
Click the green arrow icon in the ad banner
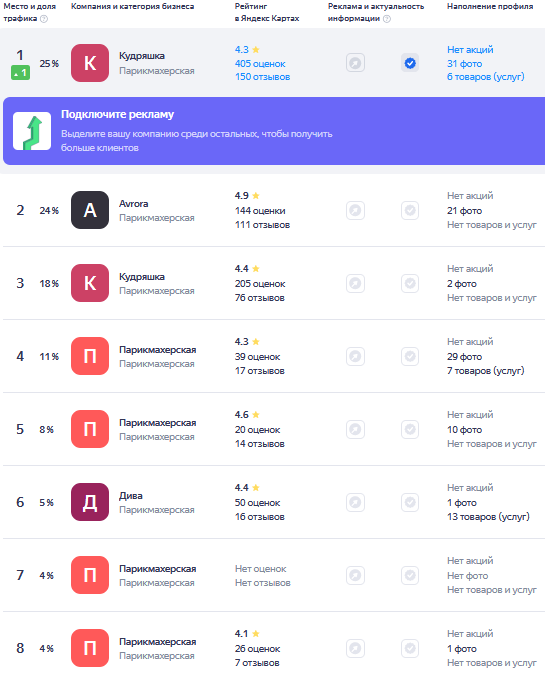[x=32, y=131]
